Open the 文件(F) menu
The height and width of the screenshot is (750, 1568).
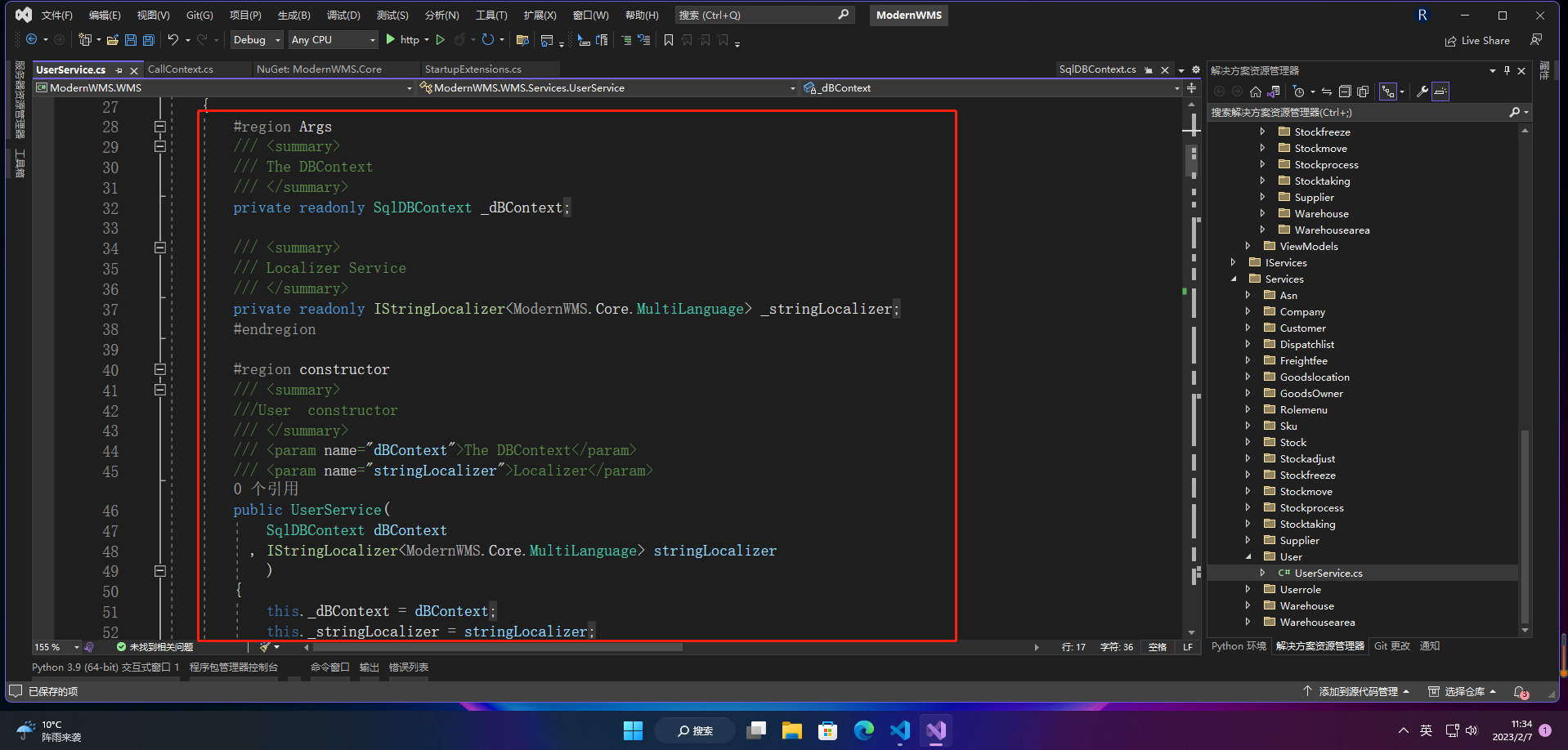(56, 15)
